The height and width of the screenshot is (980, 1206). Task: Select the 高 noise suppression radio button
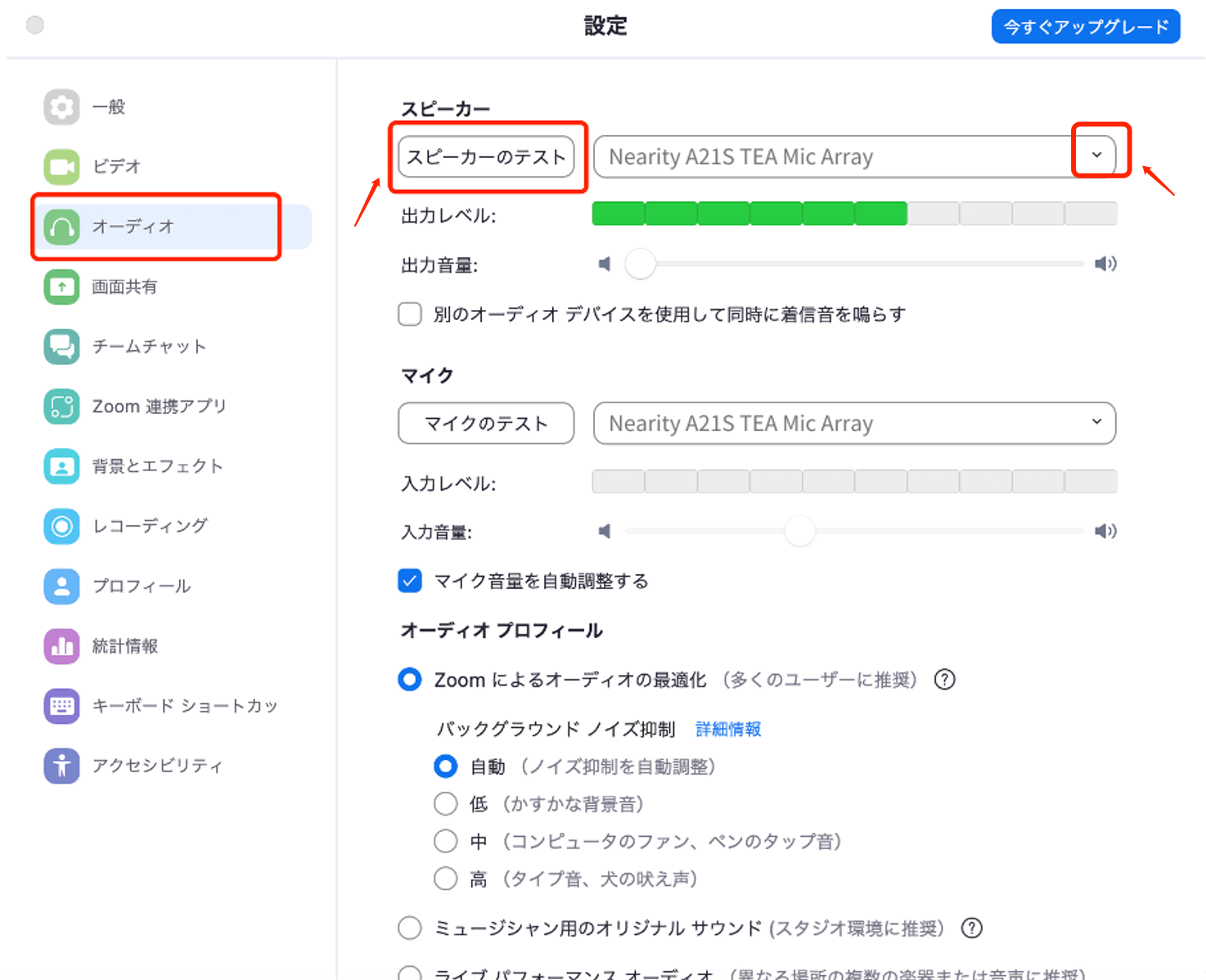click(445, 878)
